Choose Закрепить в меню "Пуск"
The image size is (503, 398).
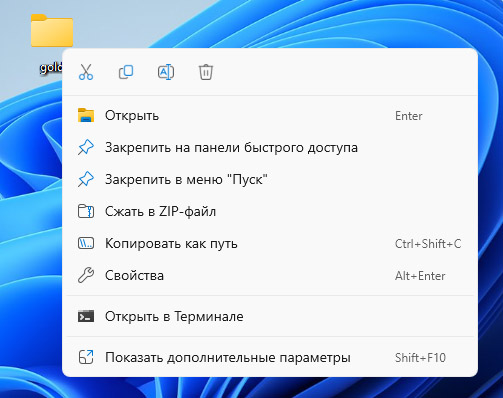point(270,180)
